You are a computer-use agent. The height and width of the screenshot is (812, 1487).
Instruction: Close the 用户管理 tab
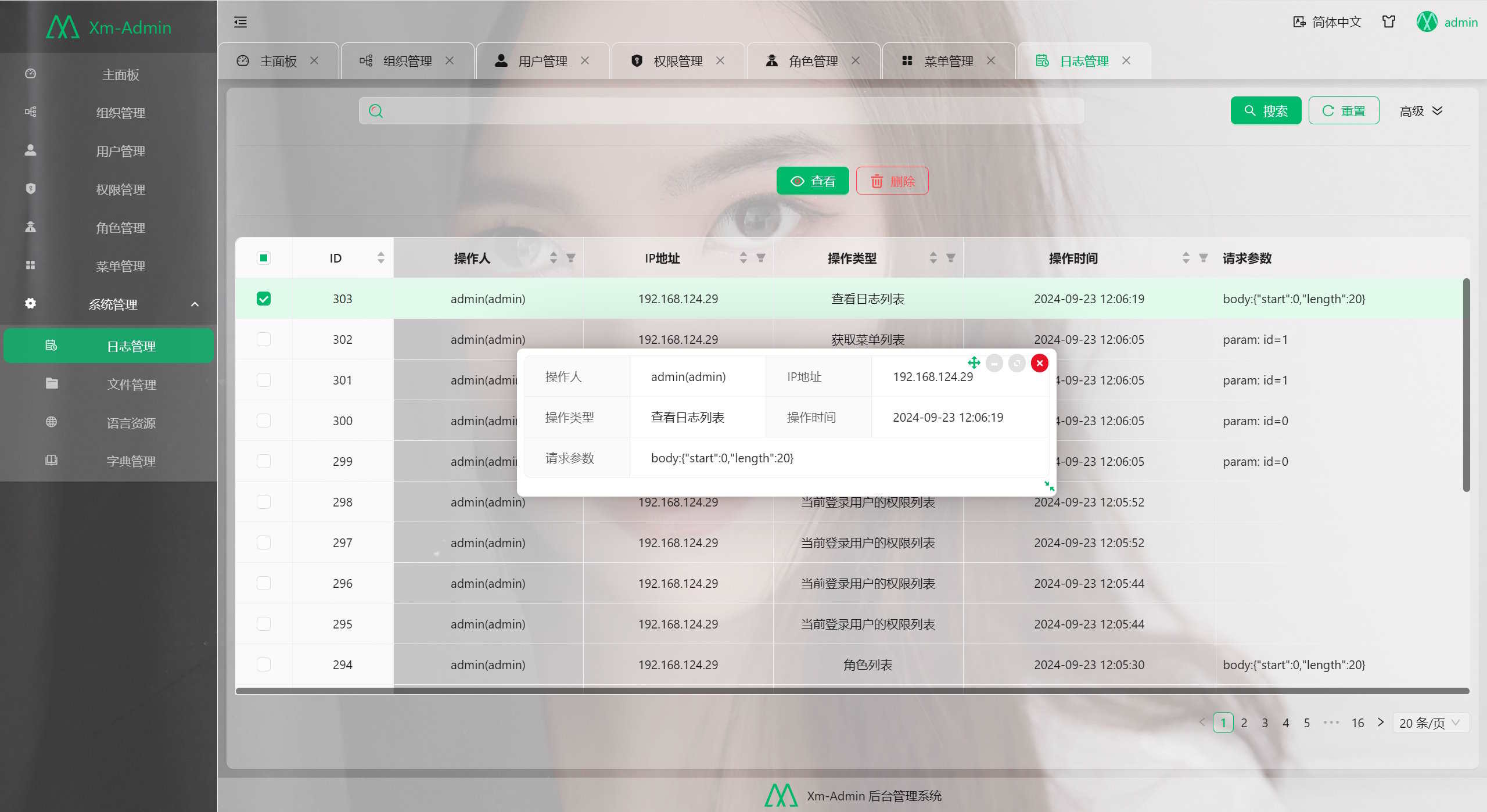(585, 60)
